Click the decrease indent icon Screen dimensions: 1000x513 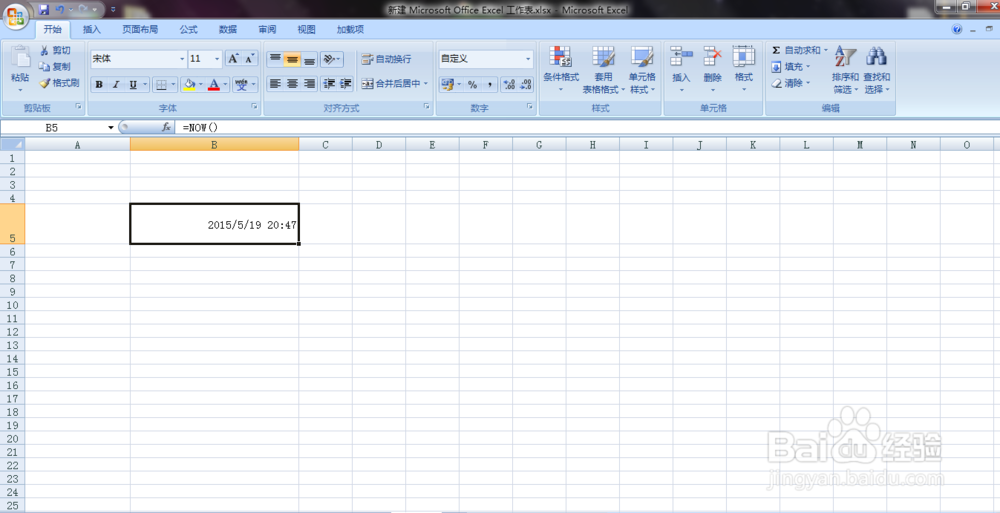(329, 84)
